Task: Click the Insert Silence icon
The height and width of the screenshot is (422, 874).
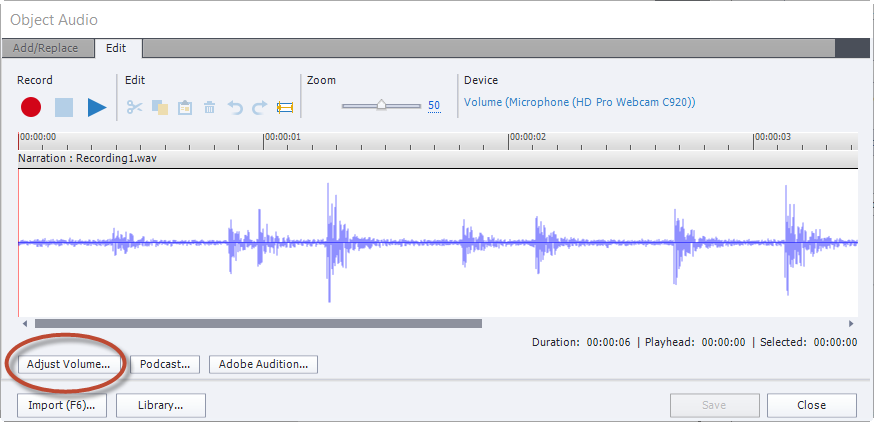Action: (285, 107)
